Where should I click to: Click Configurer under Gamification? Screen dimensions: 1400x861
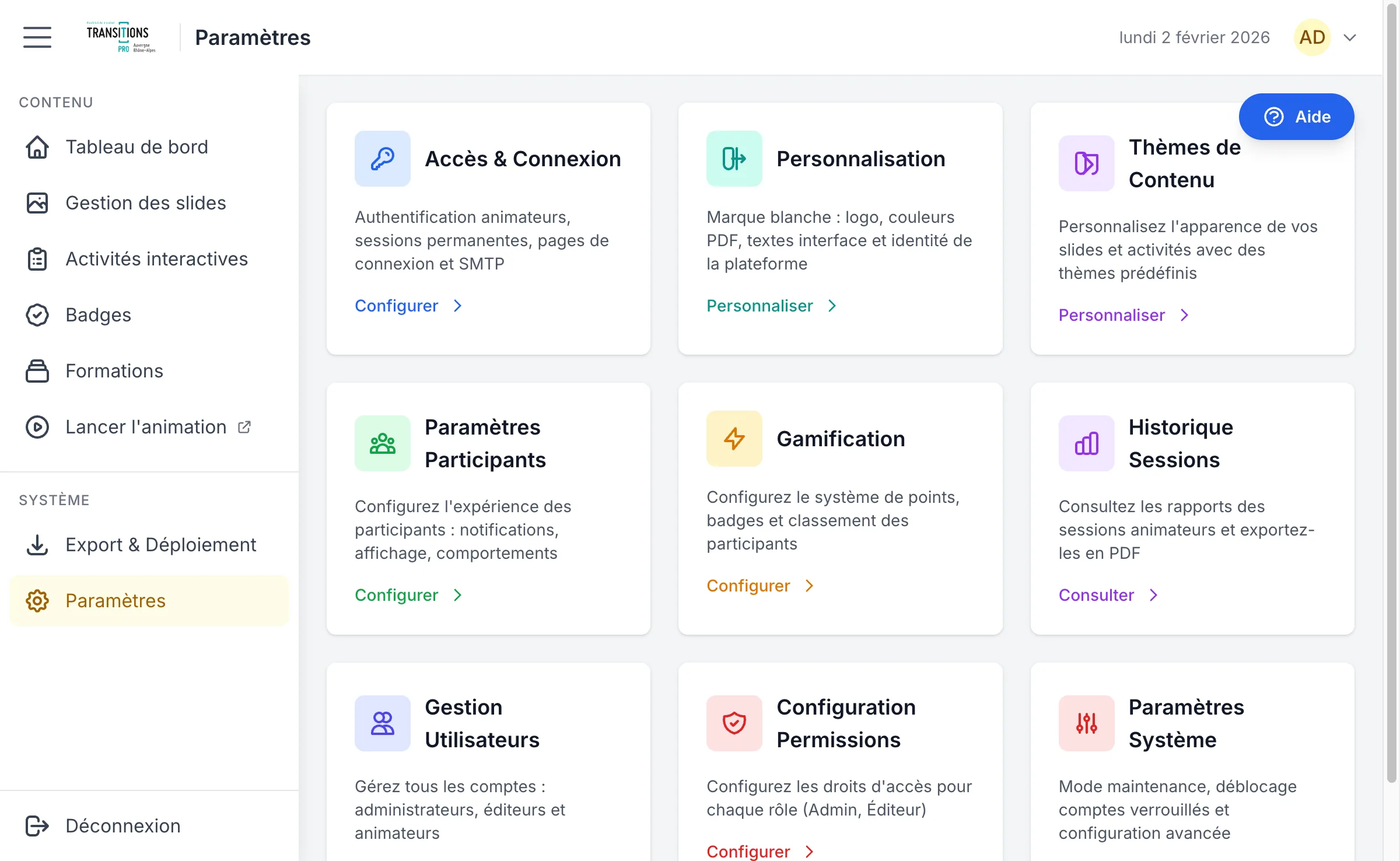(x=748, y=586)
